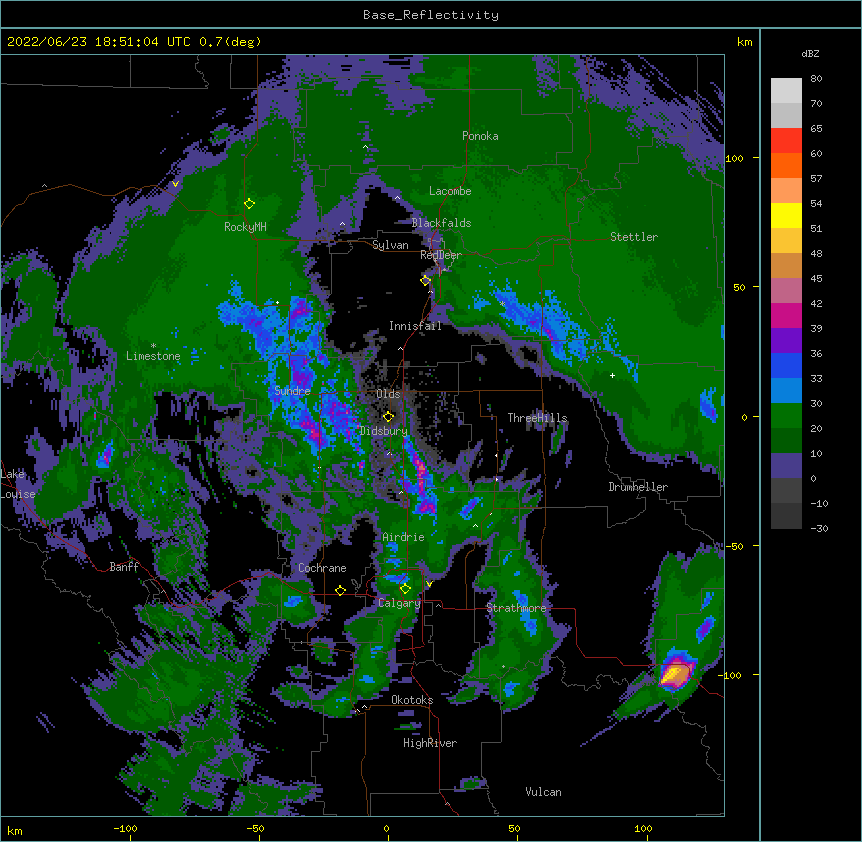Click the Base_Reflectivity title text
The height and width of the screenshot is (842, 862).
click(x=430, y=15)
